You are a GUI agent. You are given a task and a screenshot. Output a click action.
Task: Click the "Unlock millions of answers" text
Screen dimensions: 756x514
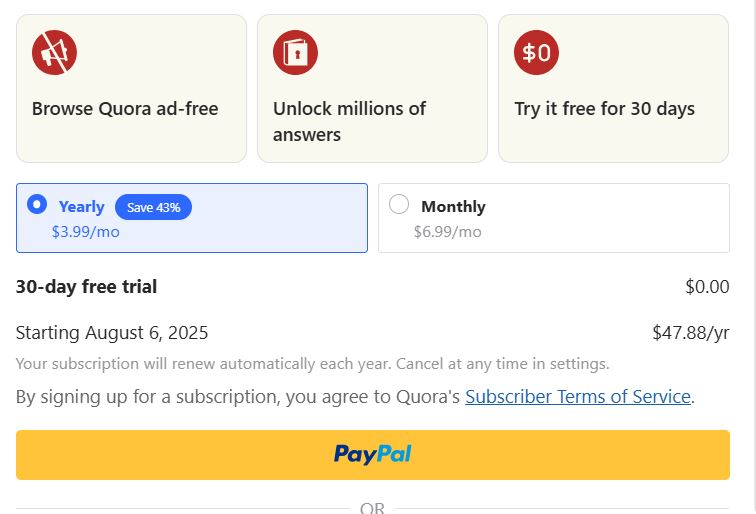point(349,121)
